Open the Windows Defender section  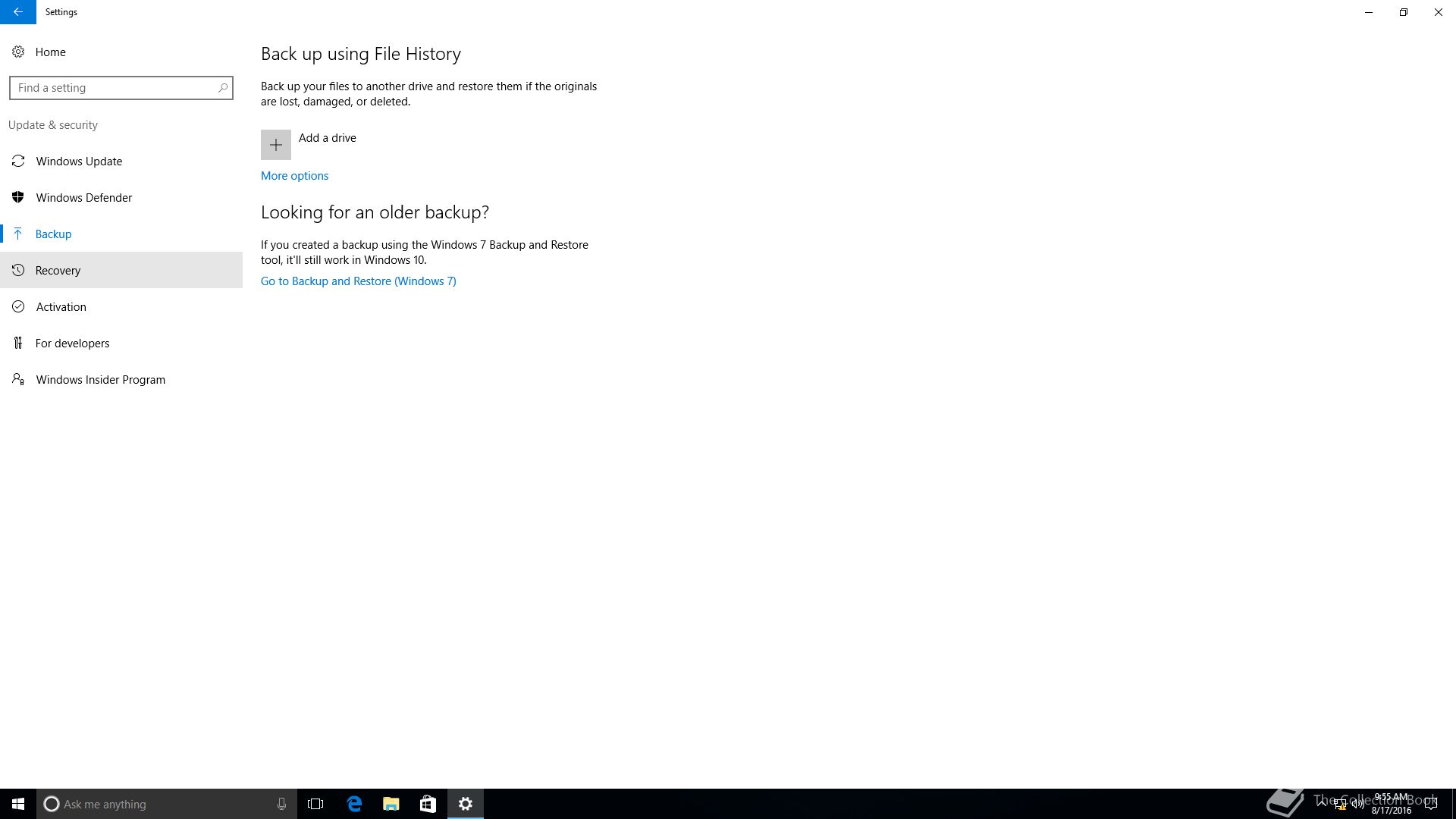[121, 197]
